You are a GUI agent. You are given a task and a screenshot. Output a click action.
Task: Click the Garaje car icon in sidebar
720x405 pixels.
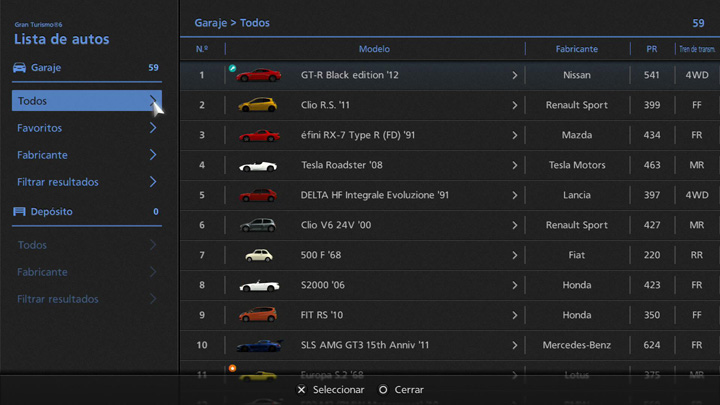coord(20,68)
